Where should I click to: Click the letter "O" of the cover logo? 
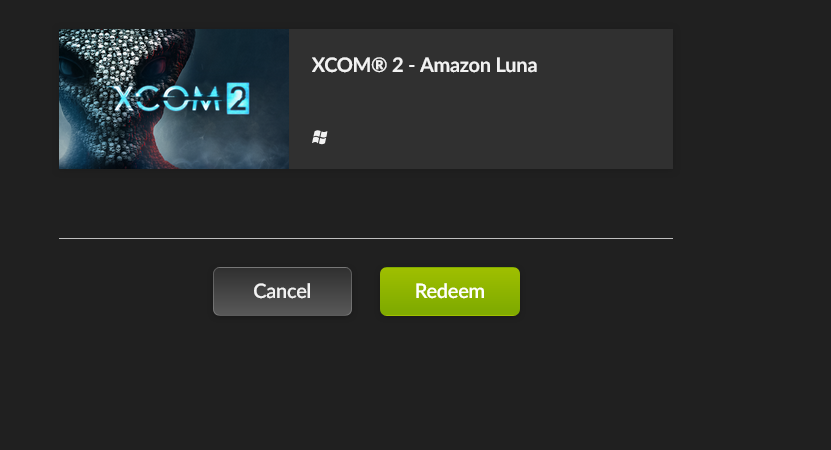[x=173, y=100]
